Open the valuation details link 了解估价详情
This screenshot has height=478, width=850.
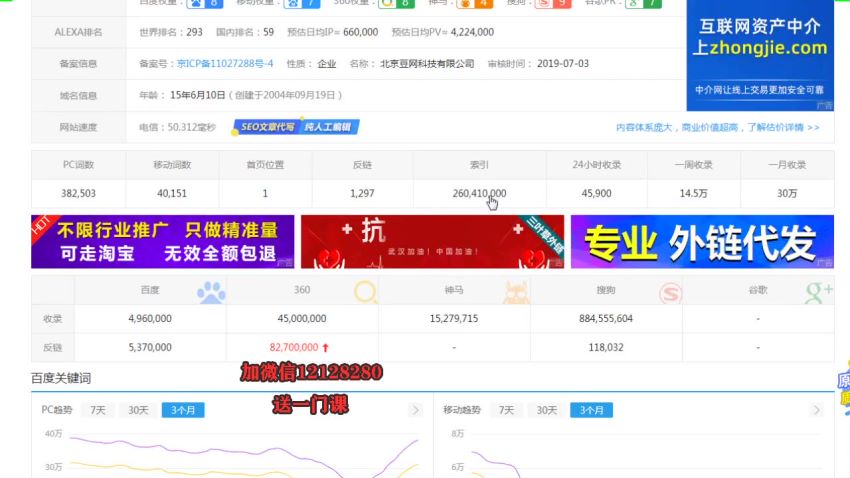coord(783,127)
